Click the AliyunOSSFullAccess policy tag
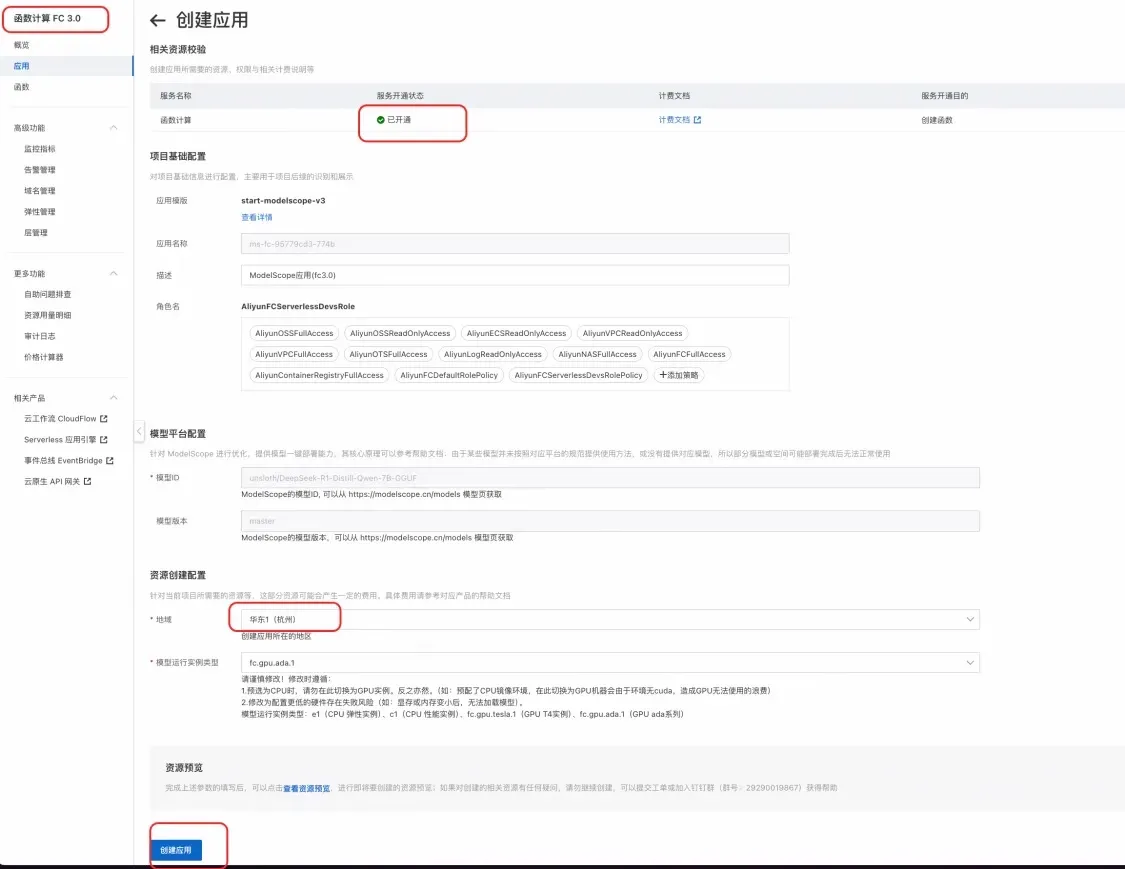1125x869 pixels. 294,333
